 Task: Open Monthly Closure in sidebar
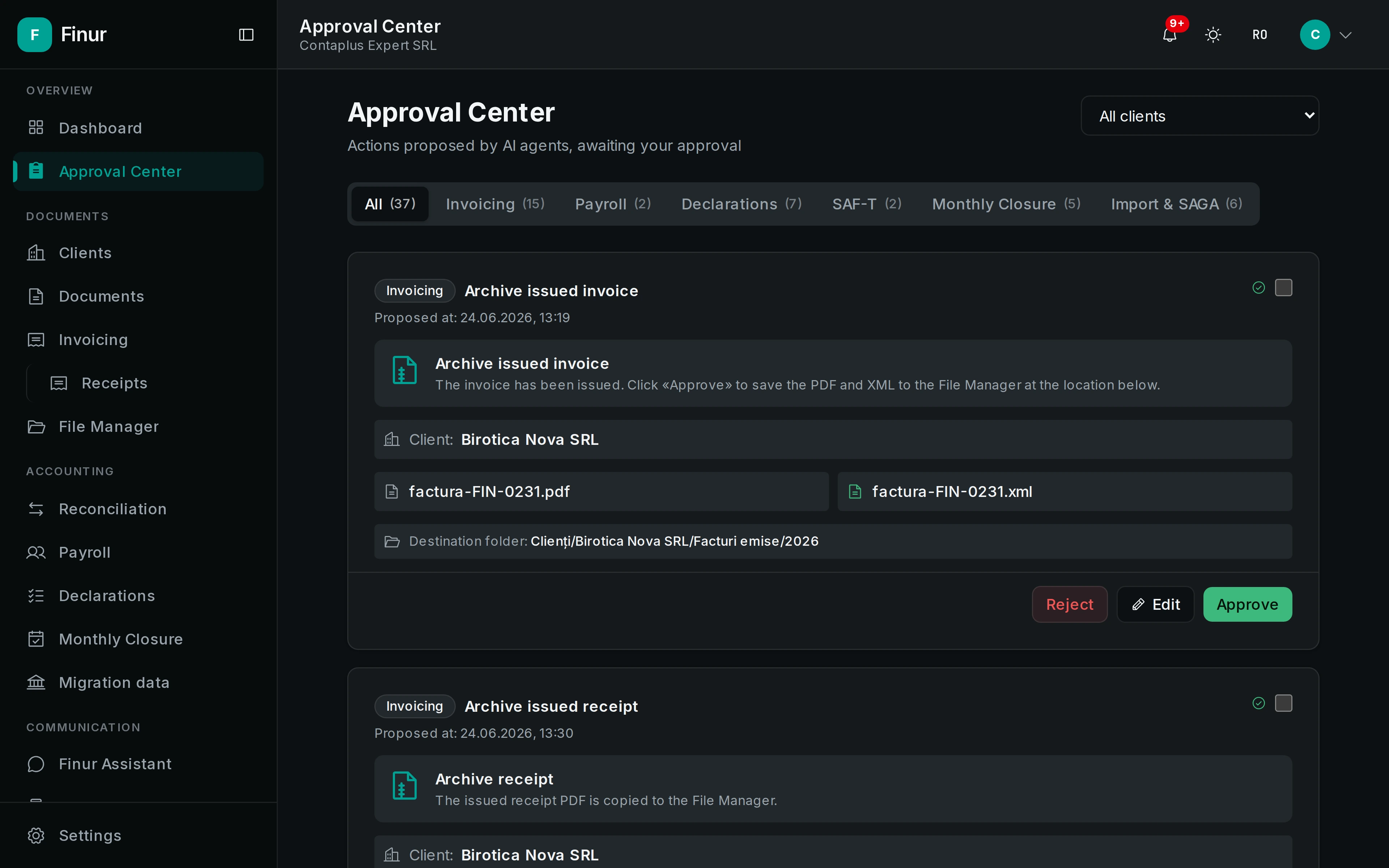click(138, 639)
